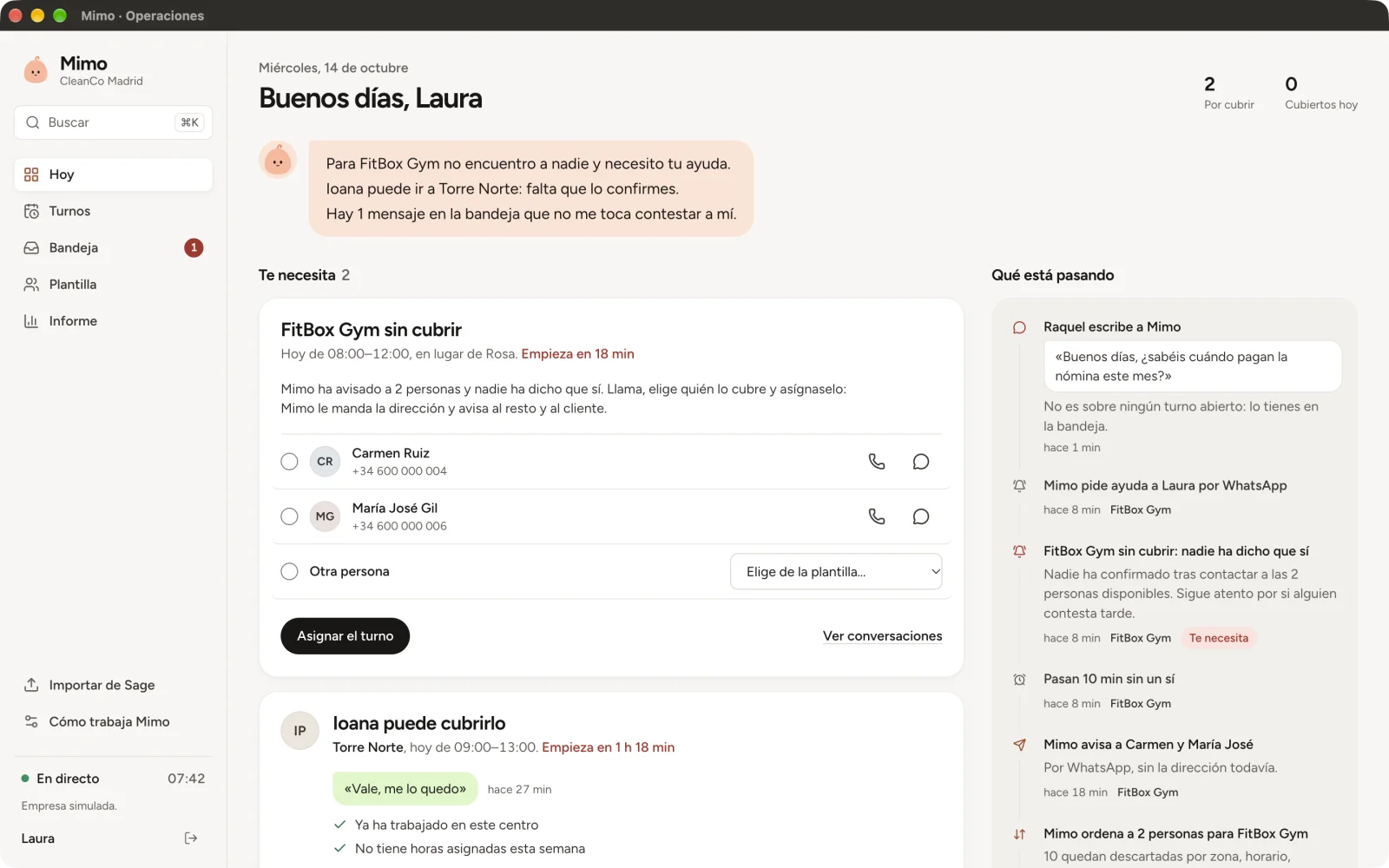Choose the Otra persona radio option
Screen dimensions: 1389x868
tap(289, 571)
